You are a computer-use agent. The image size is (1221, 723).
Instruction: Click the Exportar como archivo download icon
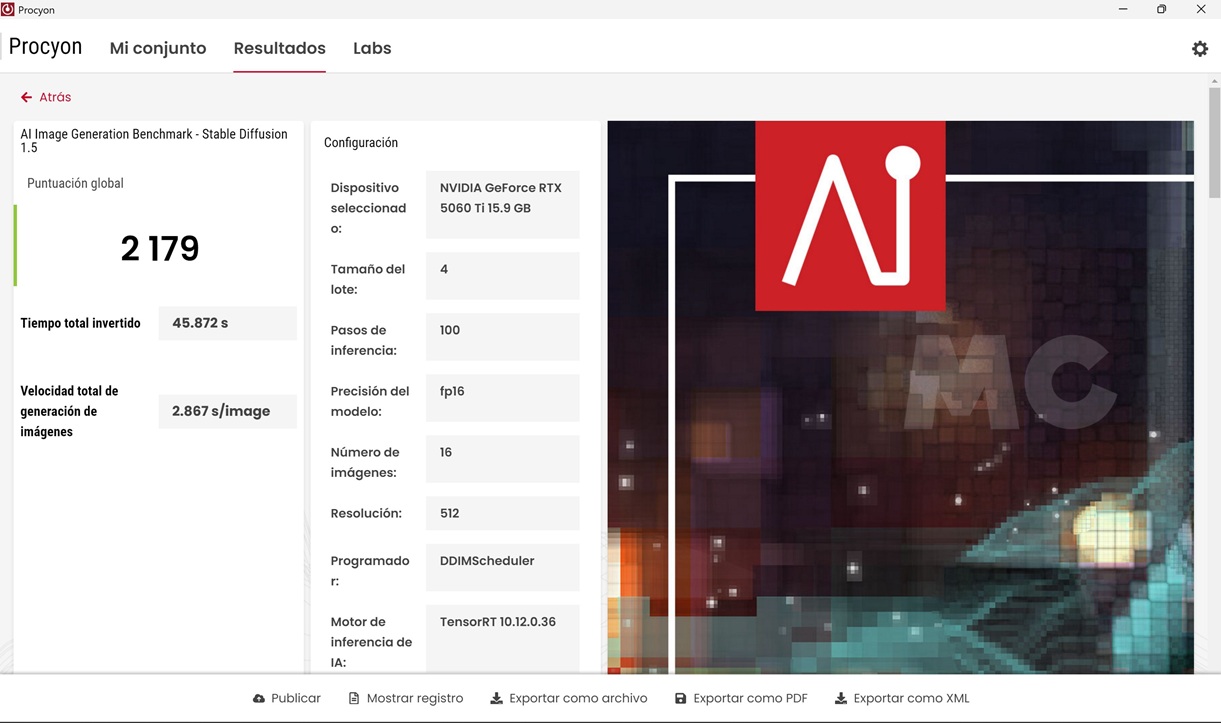[496, 699]
